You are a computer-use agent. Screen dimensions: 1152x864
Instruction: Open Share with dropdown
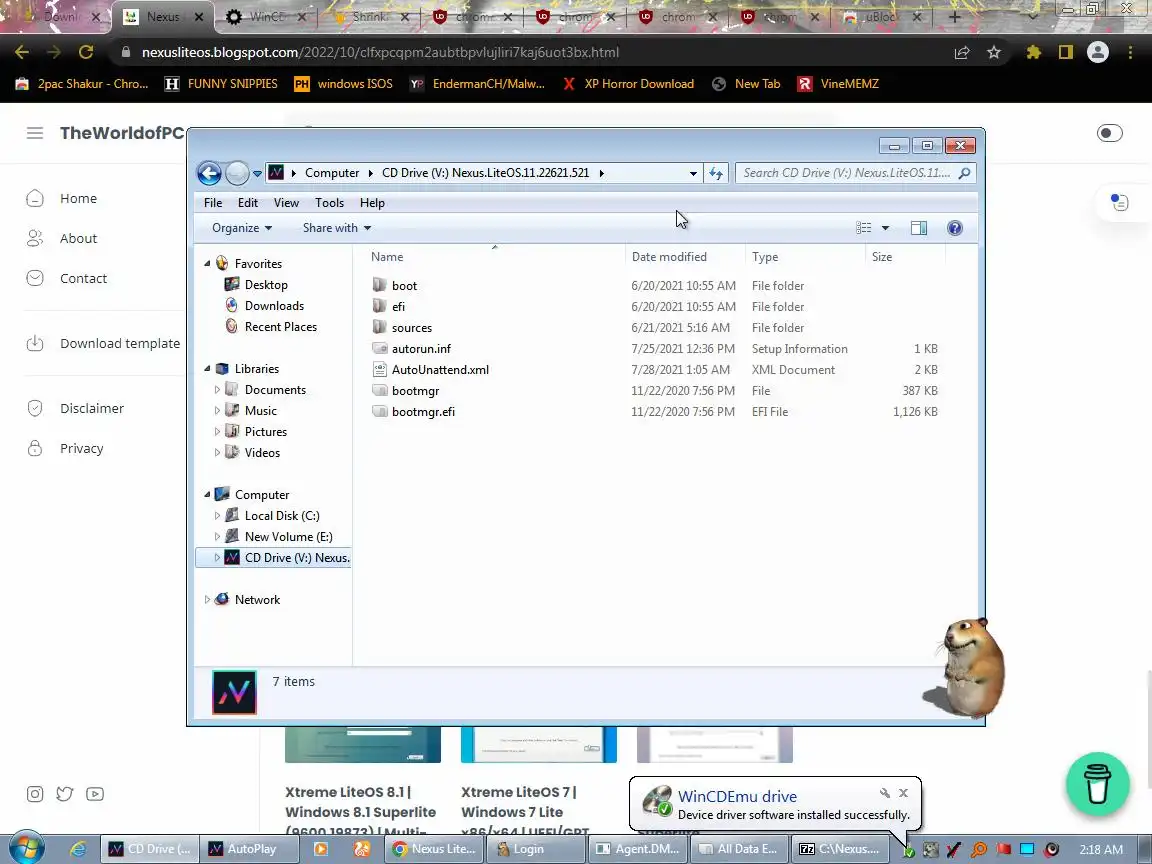(336, 228)
